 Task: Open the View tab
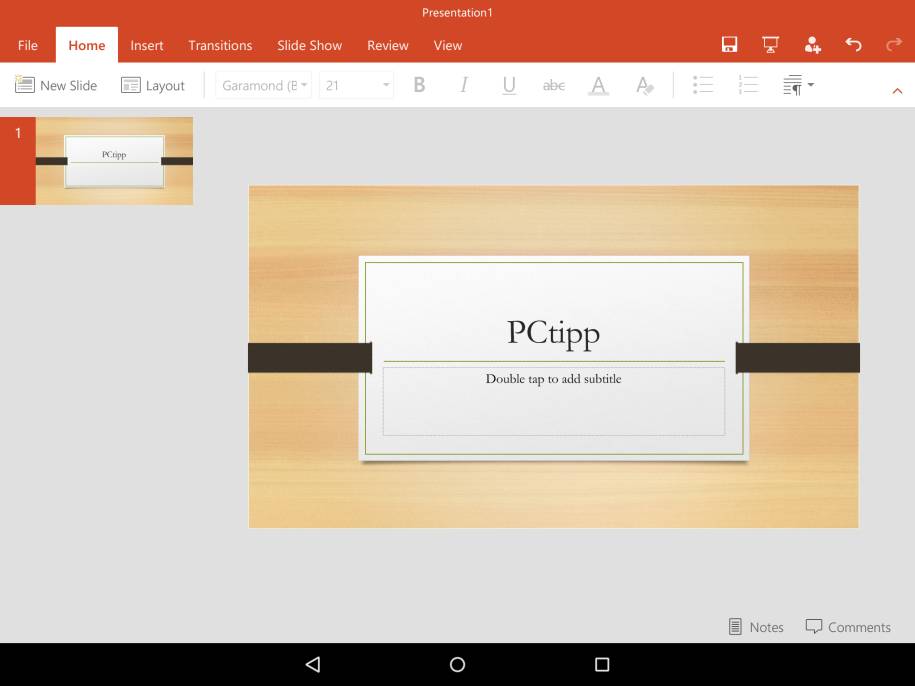click(448, 46)
